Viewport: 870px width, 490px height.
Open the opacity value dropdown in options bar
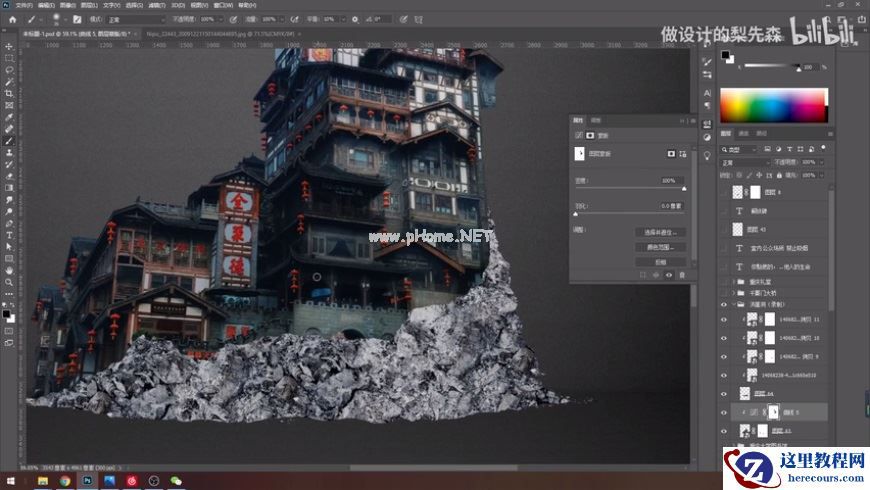[220, 19]
